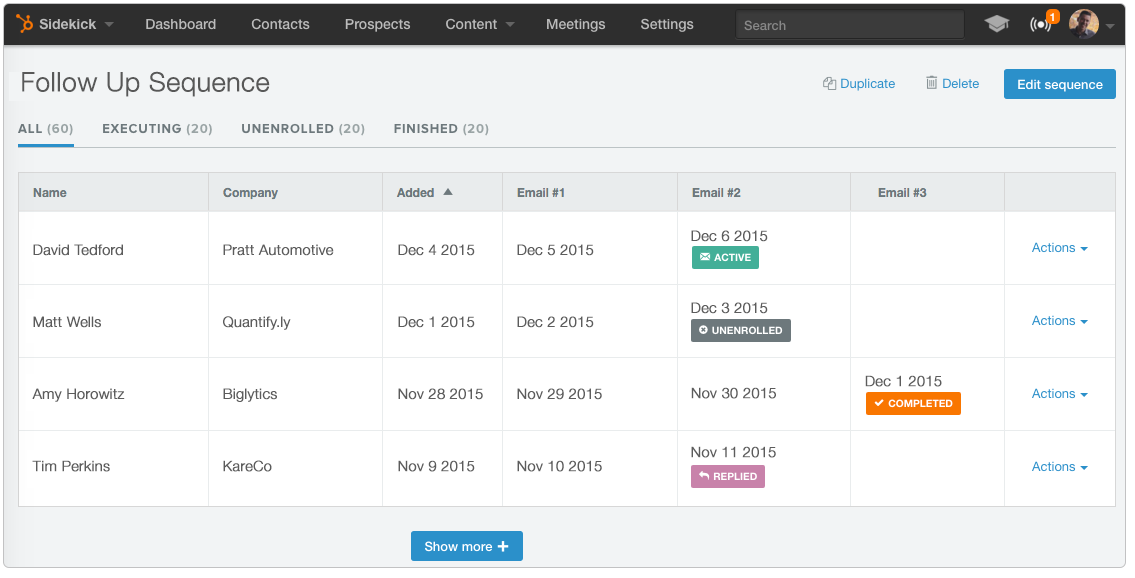Switch to the EXECUTING tab

[157, 129]
